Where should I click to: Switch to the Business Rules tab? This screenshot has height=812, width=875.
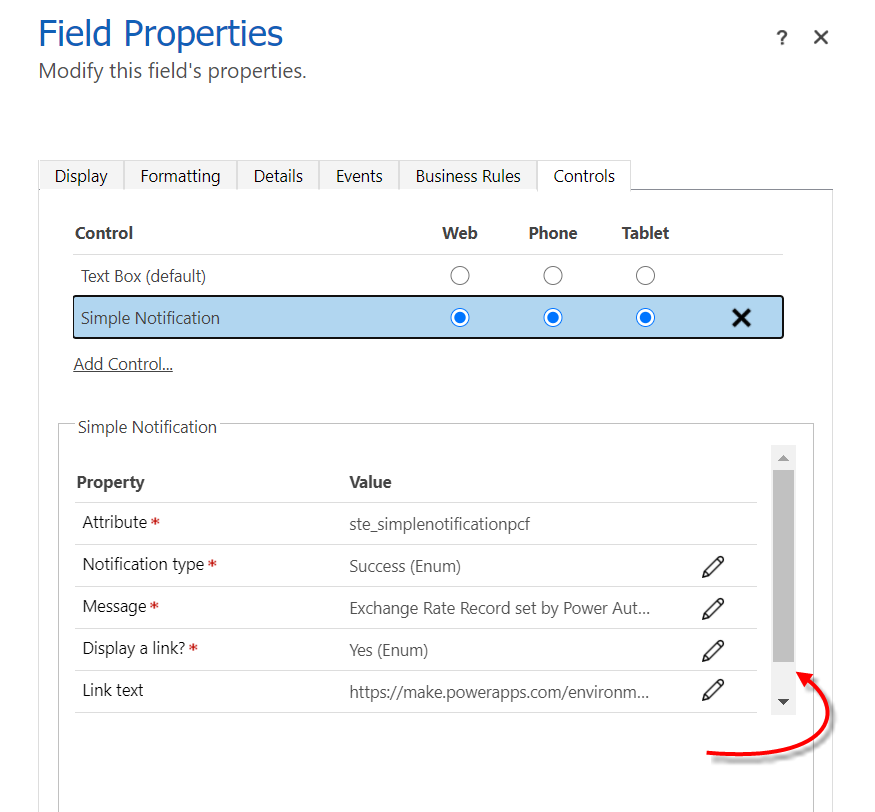tap(467, 175)
